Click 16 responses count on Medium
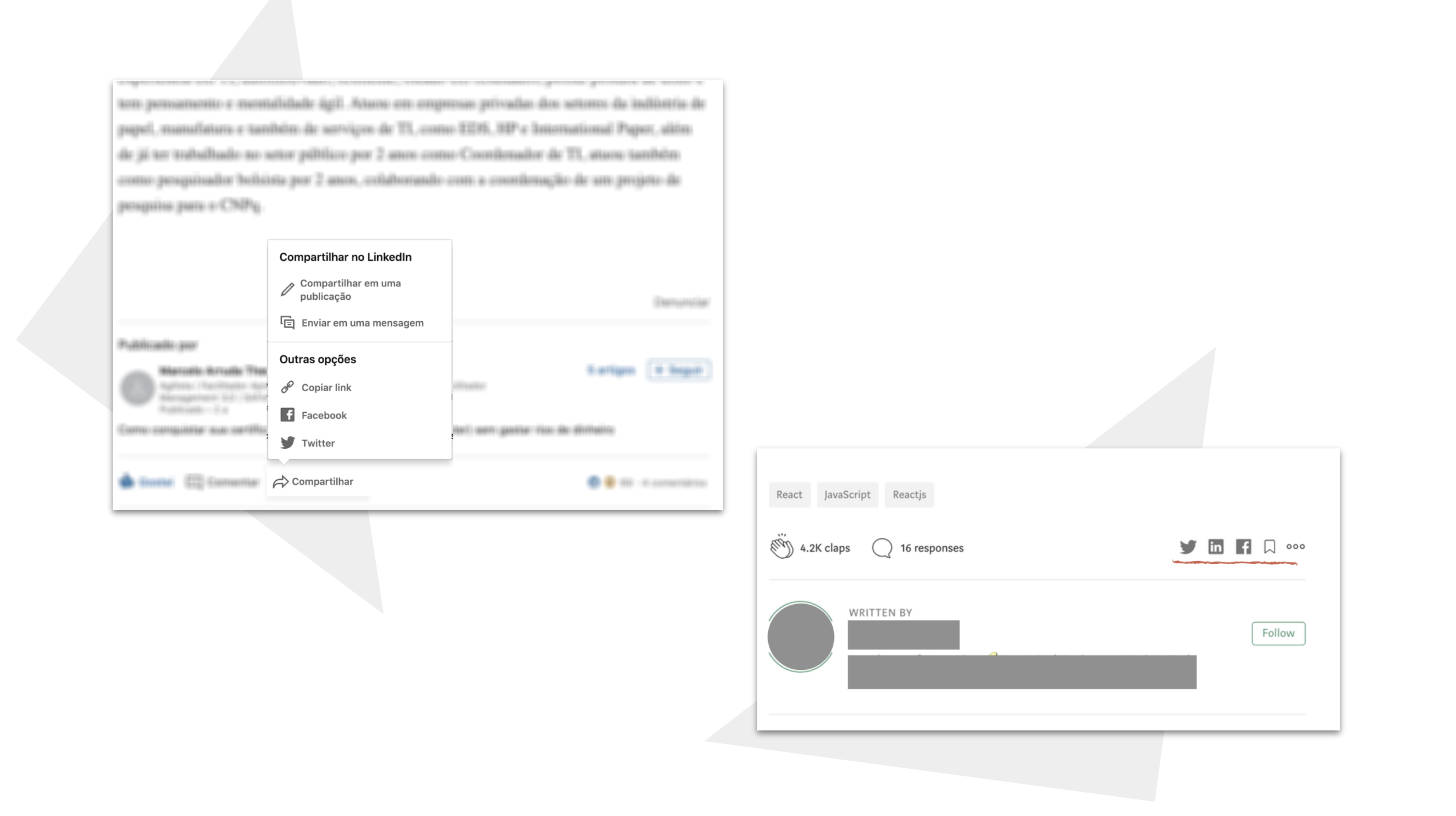1456x816 pixels. click(x=918, y=548)
